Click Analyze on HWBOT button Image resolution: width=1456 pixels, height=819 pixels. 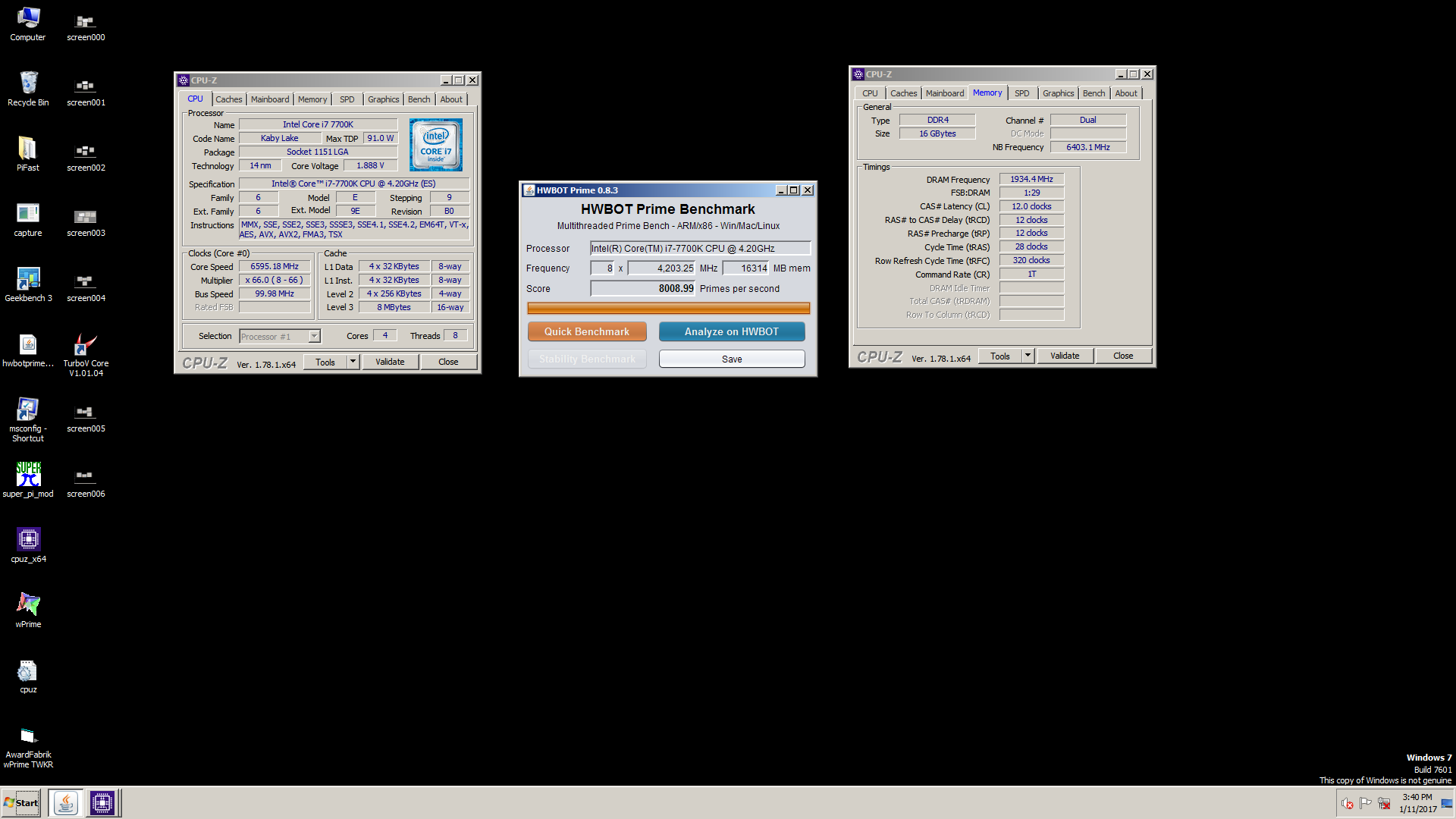click(732, 331)
